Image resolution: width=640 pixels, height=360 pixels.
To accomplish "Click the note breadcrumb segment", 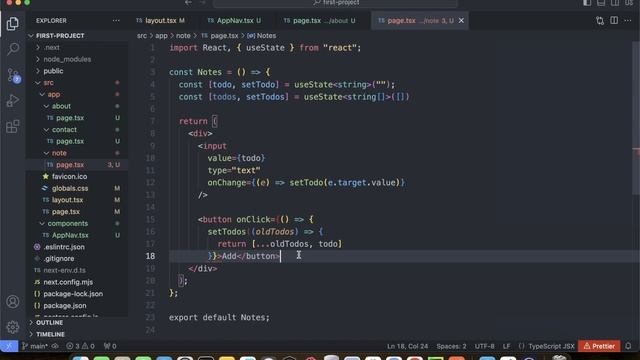I will point(183,36).
